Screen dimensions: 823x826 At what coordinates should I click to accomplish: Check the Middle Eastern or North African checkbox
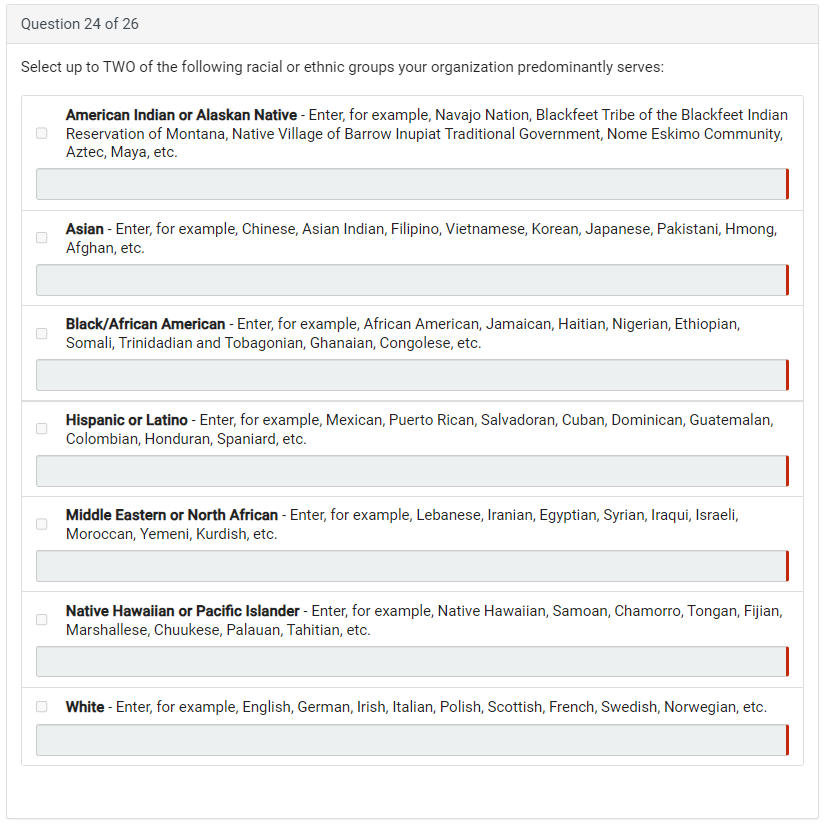[41, 524]
